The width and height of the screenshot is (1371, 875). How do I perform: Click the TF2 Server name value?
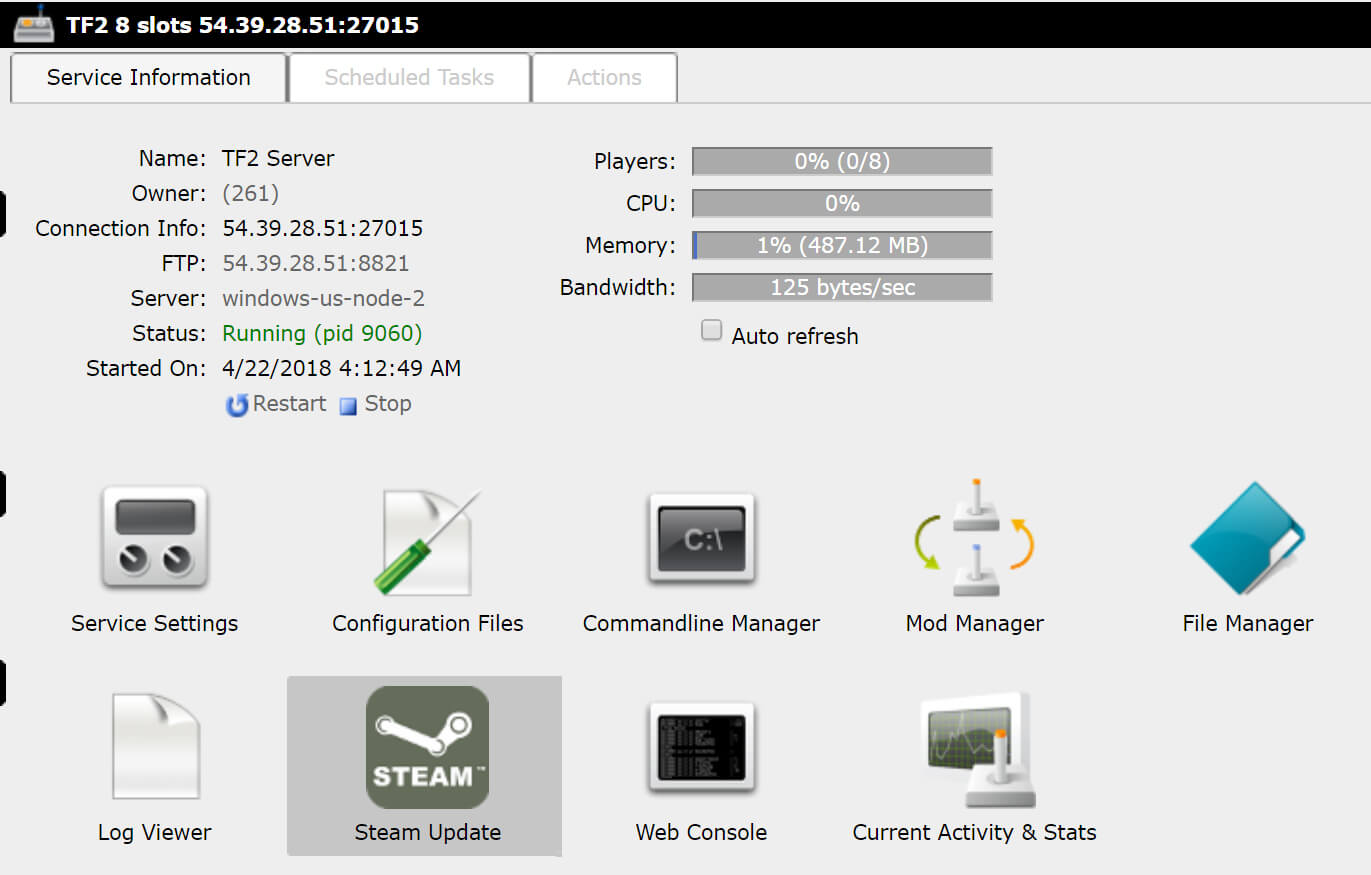coord(278,158)
